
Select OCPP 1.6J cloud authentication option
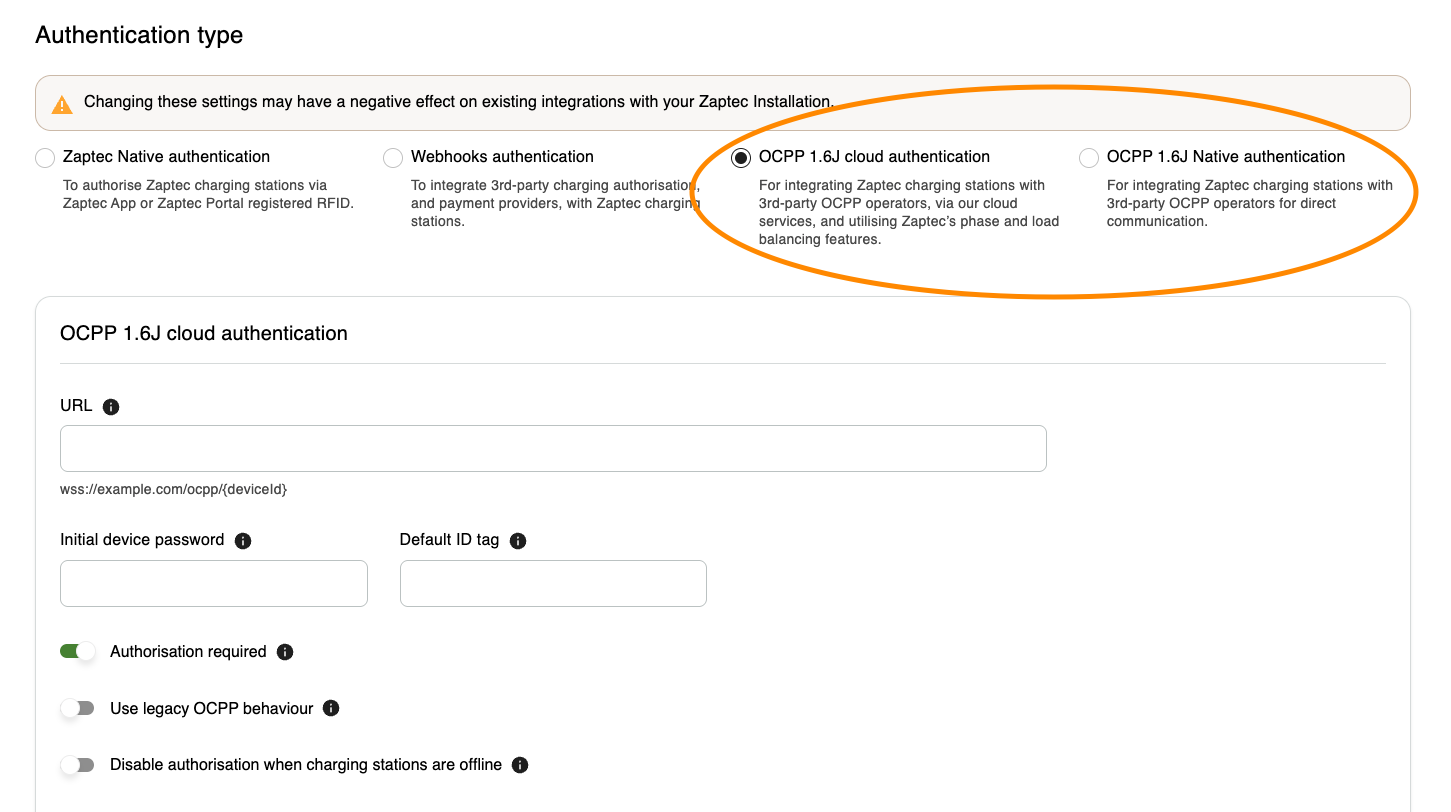click(x=741, y=158)
